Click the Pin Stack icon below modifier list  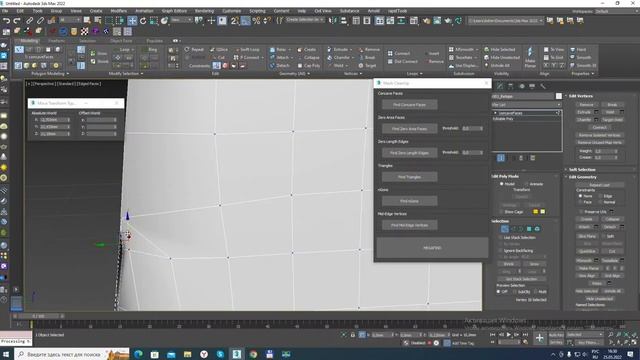coord(501,158)
